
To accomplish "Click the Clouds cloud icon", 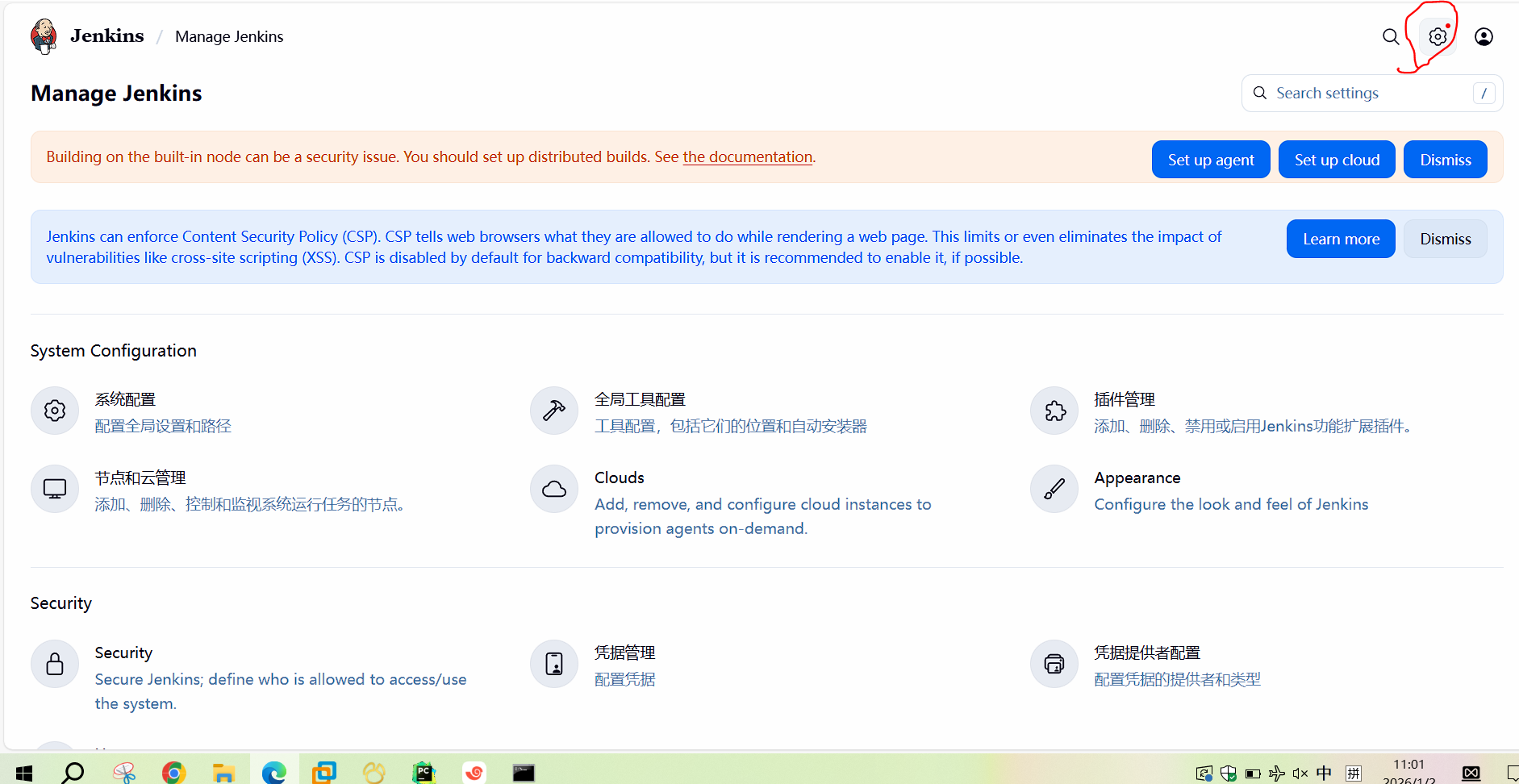I will [x=554, y=489].
